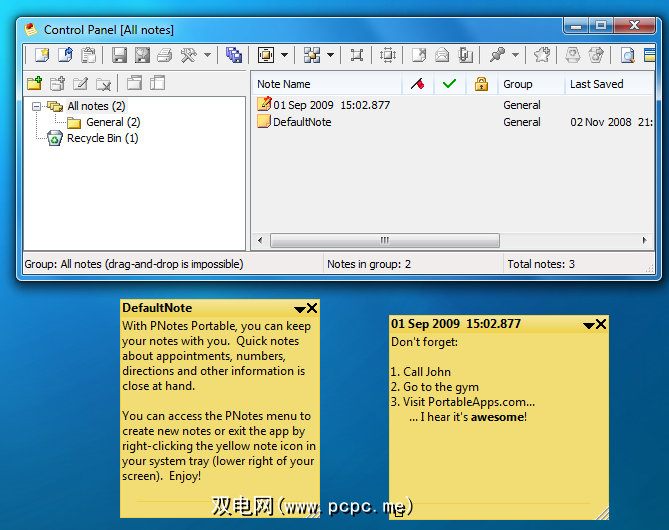Collapse the All notes tree node
This screenshot has width=669, height=530.
click(37, 106)
